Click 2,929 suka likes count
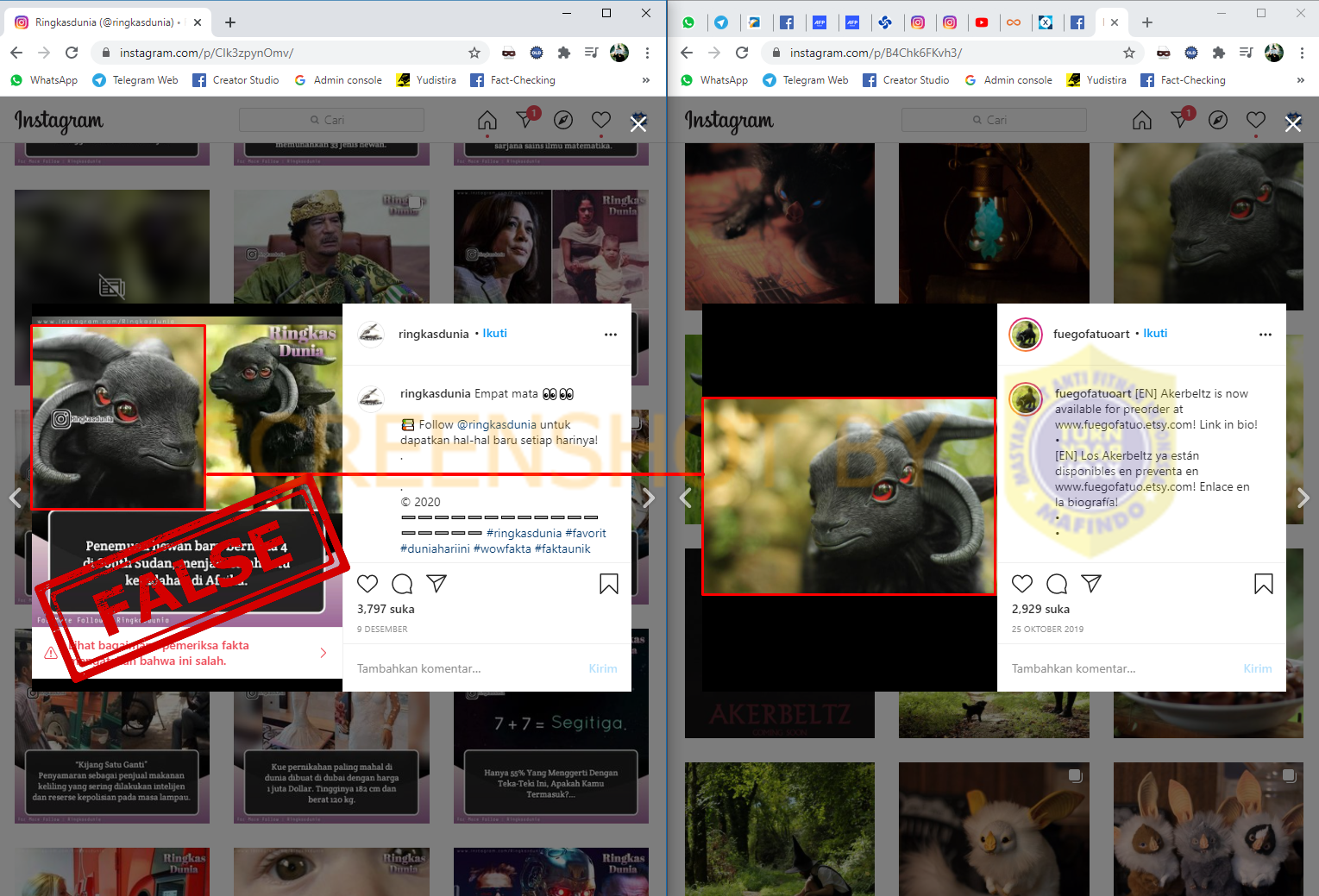 (x=1040, y=609)
